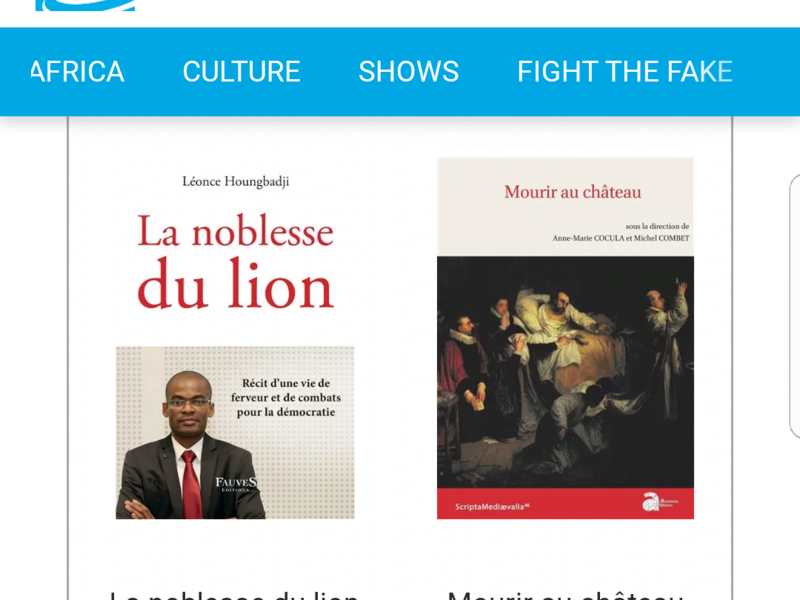Click the Mourir au château caption link
The image size is (800, 600).
[x=565, y=595]
